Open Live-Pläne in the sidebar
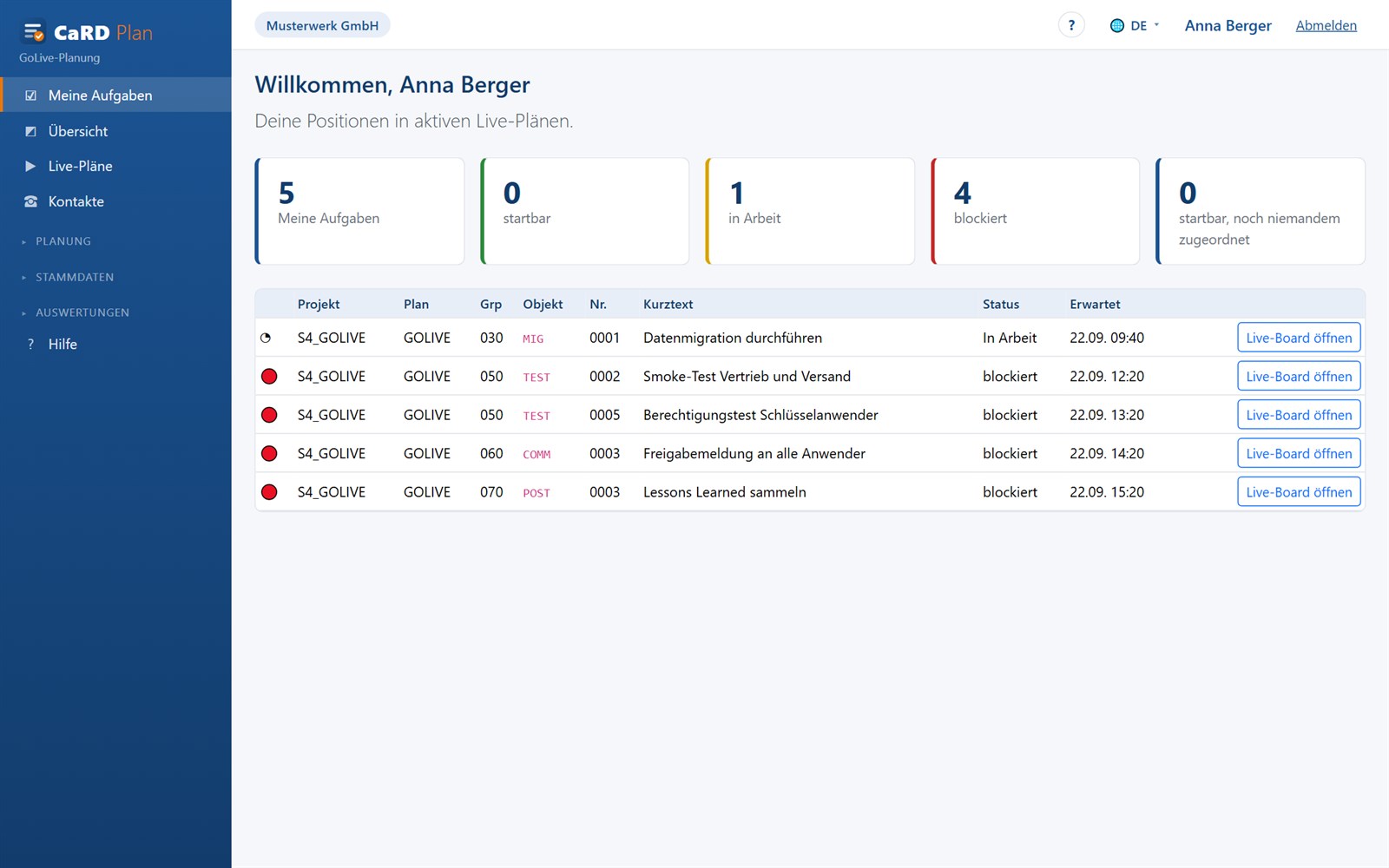The width and height of the screenshot is (1389, 868). 115,166
